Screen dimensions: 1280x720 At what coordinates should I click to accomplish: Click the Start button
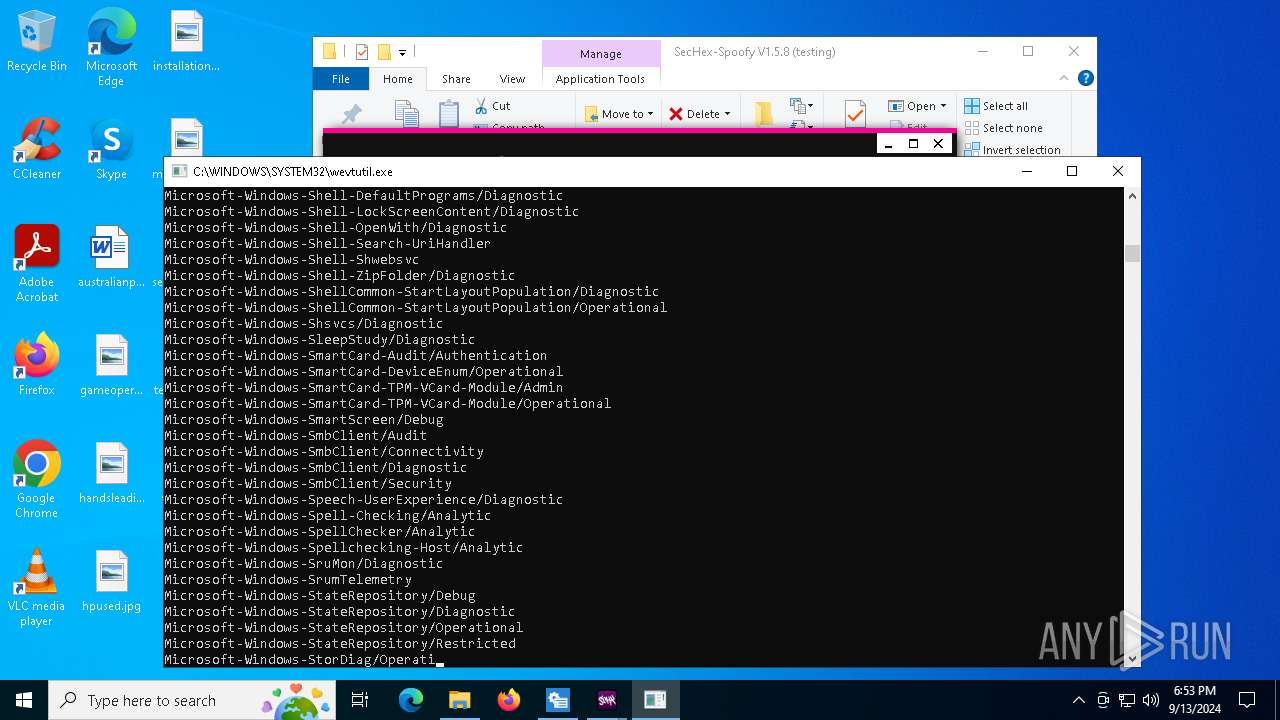click(x=24, y=700)
